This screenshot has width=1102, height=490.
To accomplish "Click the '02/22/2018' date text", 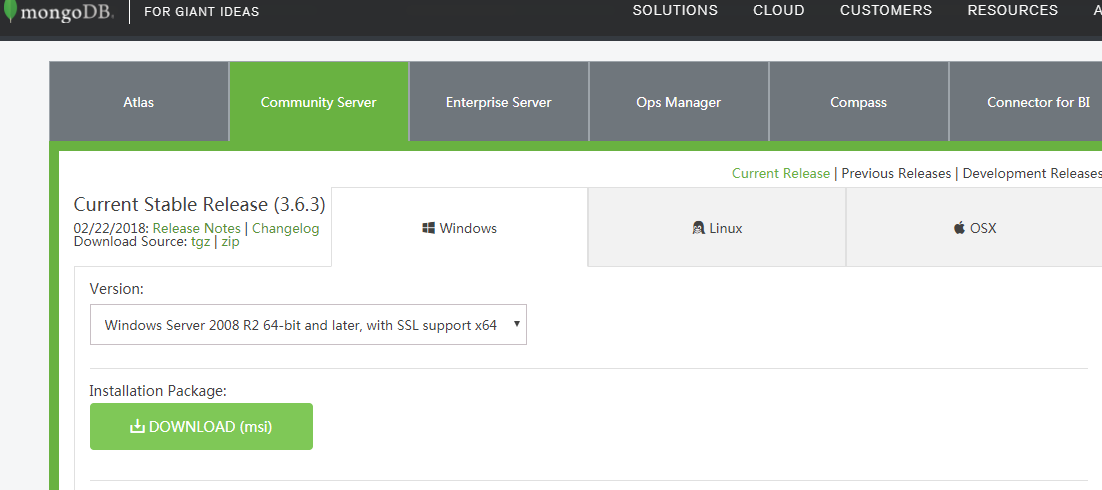I will point(110,228).
